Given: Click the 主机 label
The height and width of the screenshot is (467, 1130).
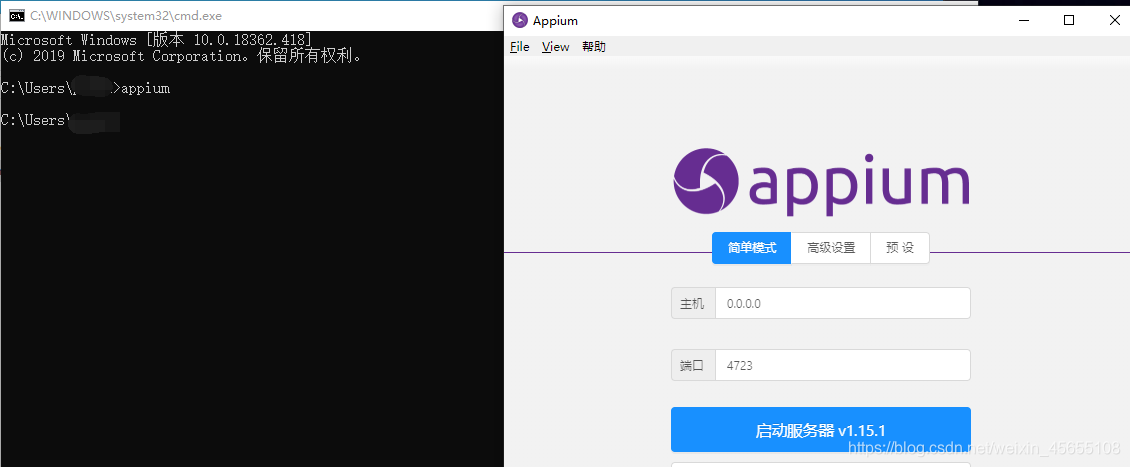Looking at the screenshot, I should click(x=693, y=303).
